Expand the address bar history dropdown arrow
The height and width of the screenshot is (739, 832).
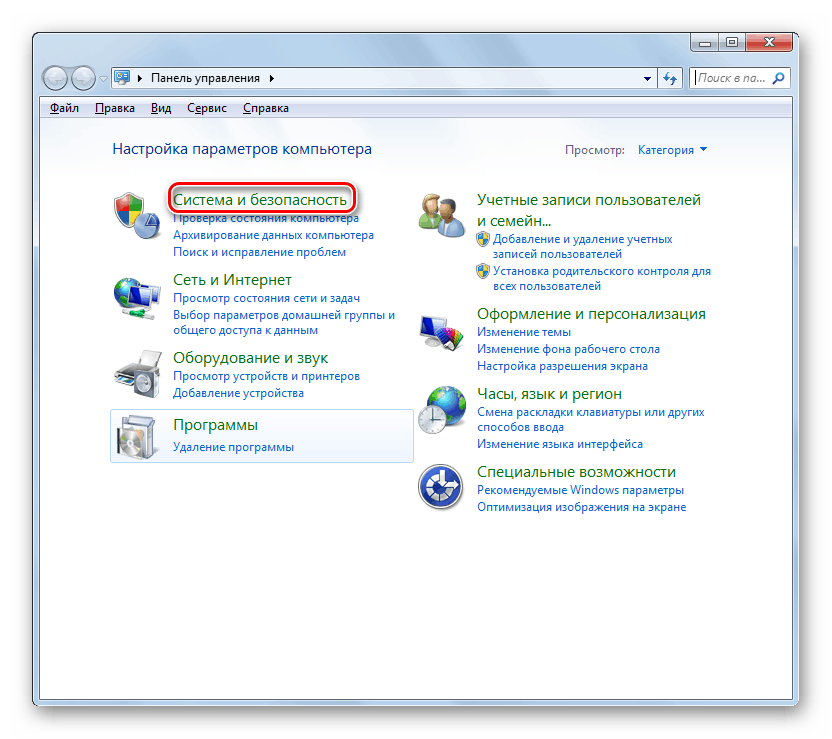647,79
